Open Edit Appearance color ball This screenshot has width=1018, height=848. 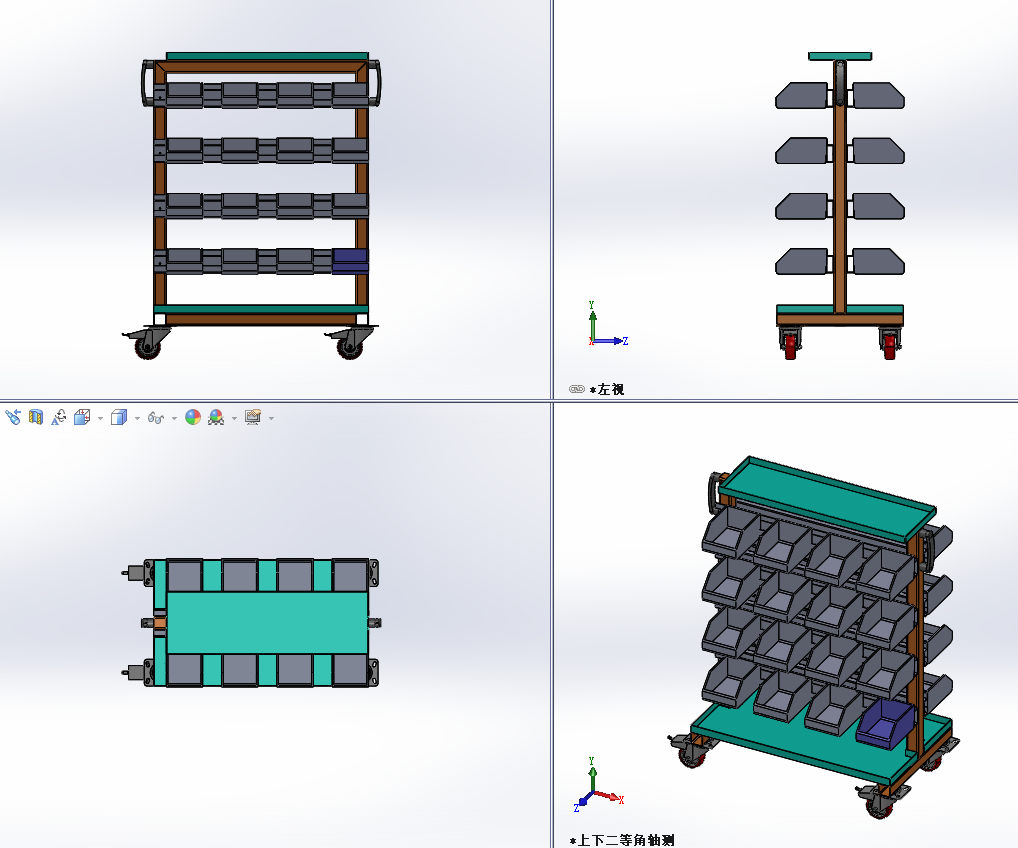193,418
